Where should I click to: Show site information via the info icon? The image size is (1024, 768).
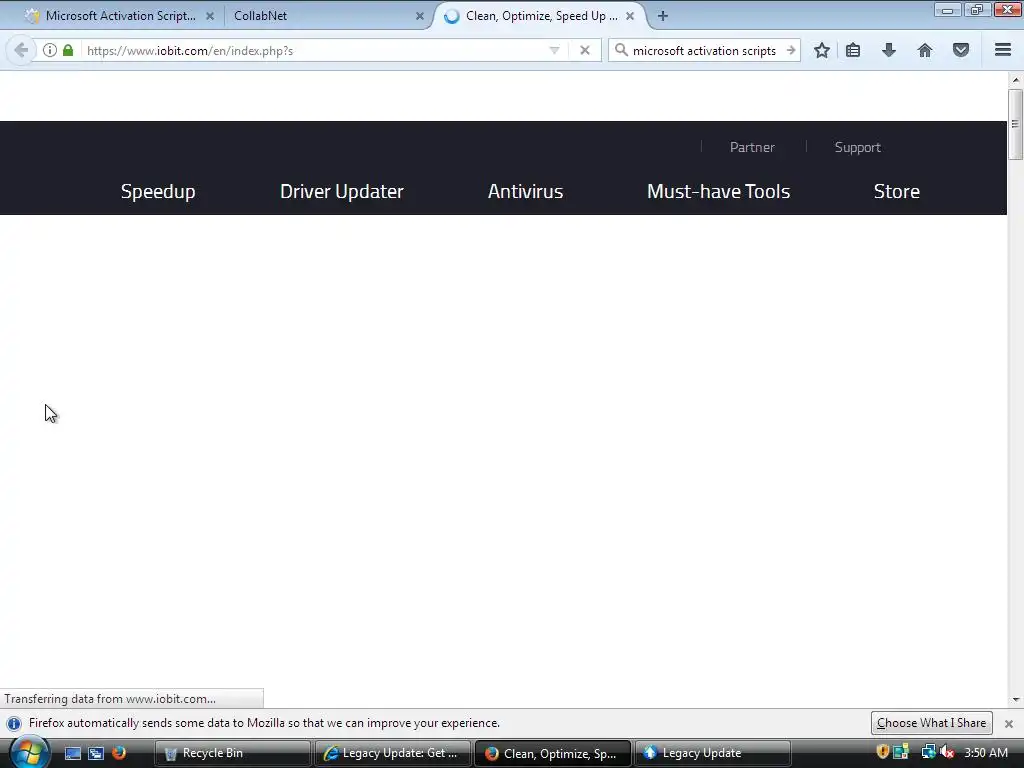tap(50, 50)
